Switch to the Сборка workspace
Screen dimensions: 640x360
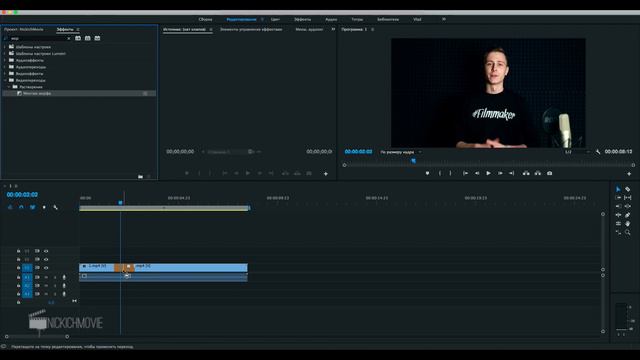click(205, 19)
